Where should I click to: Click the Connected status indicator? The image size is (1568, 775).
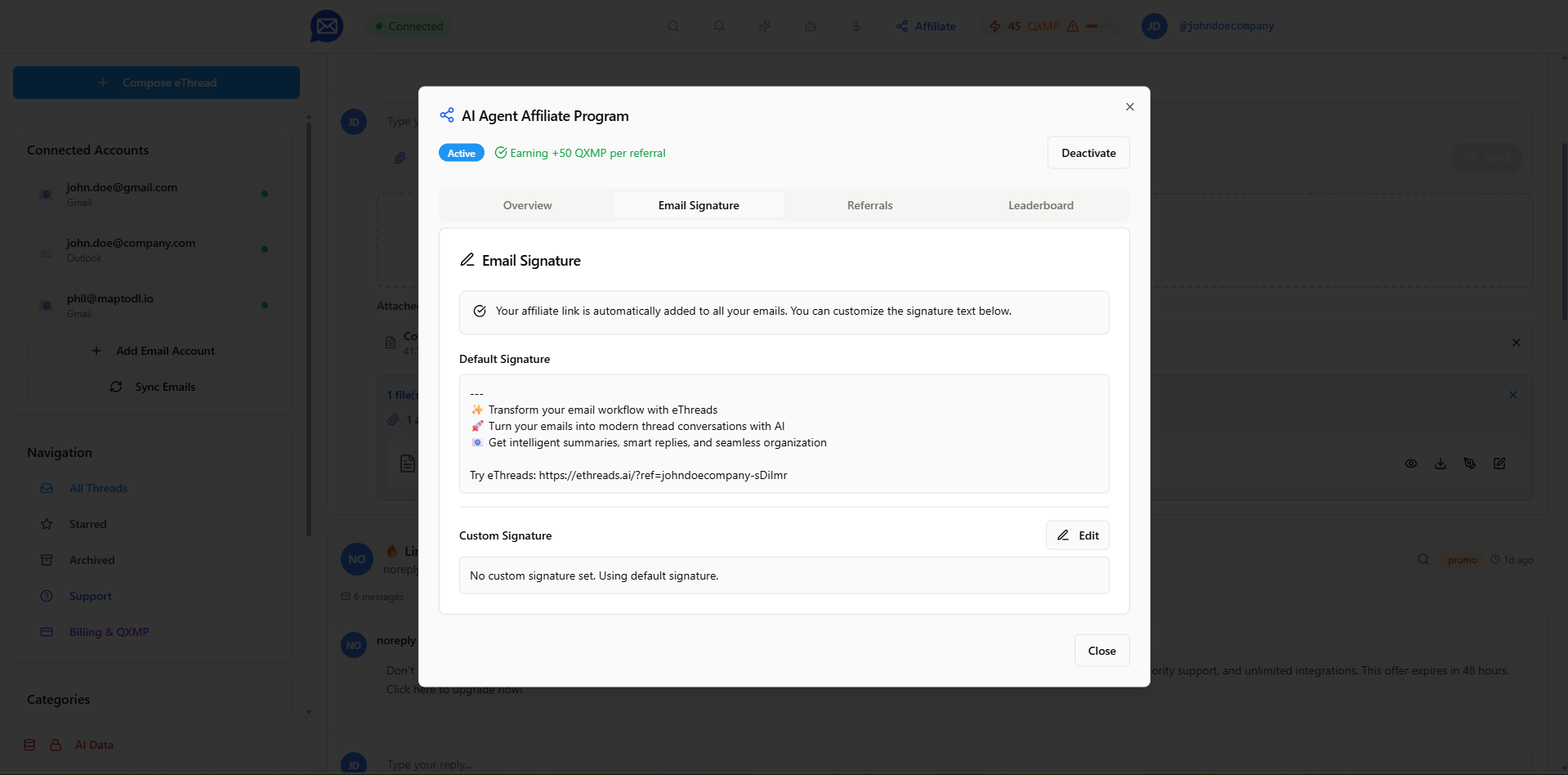click(x=409, y=26)
